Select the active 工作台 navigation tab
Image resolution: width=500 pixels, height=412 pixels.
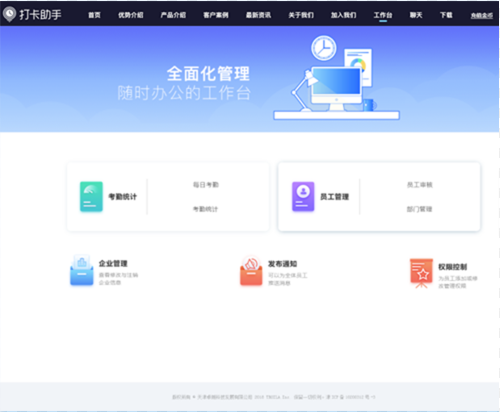383,15
